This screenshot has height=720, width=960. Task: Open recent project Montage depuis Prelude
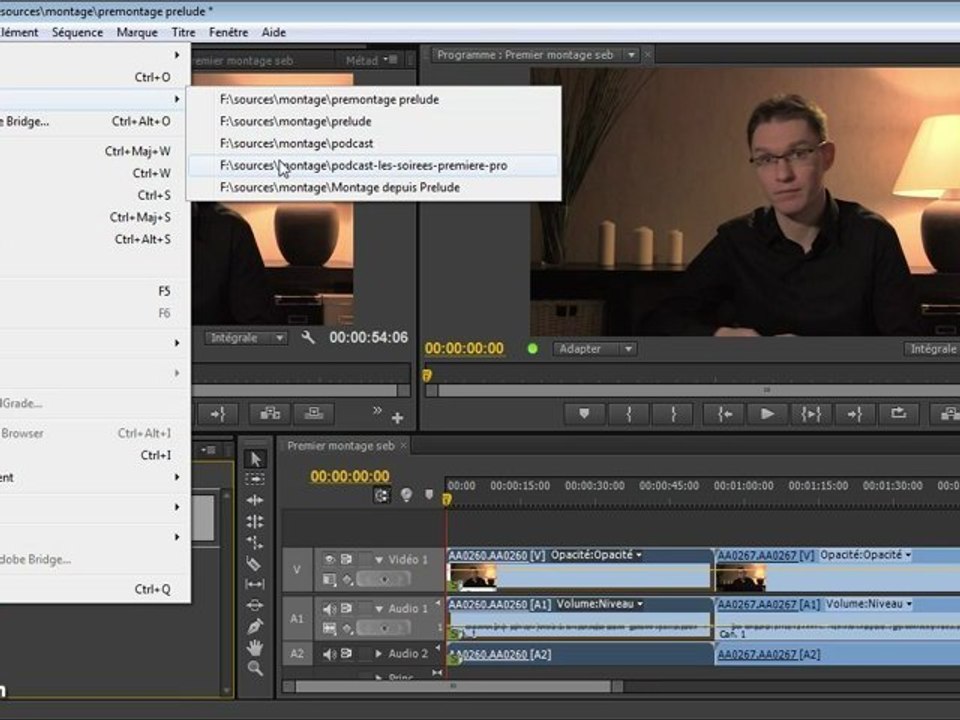click(x=373, y=187)
